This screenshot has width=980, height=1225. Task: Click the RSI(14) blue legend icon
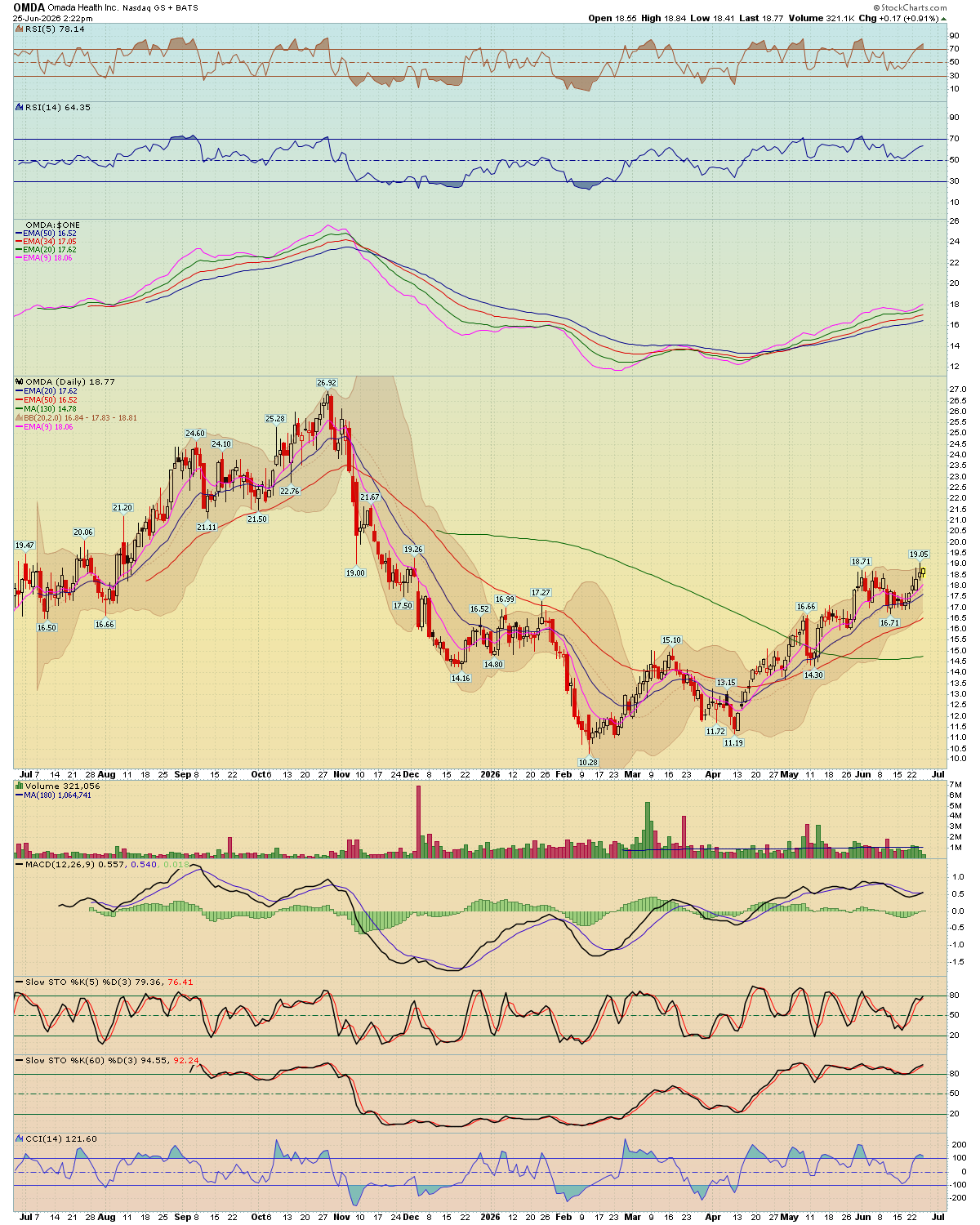[20, 107]
